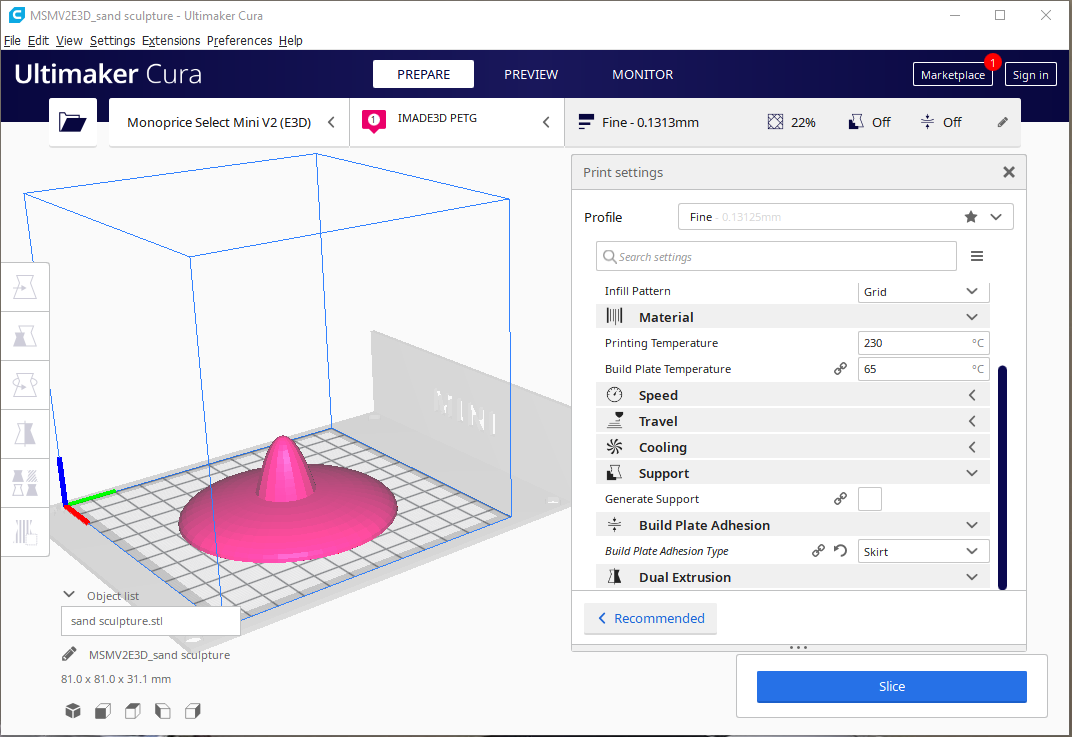This screenshot has width=1072, height=737.
Task: Click the settings visibility hamburger menu
Action: (977, 256)
